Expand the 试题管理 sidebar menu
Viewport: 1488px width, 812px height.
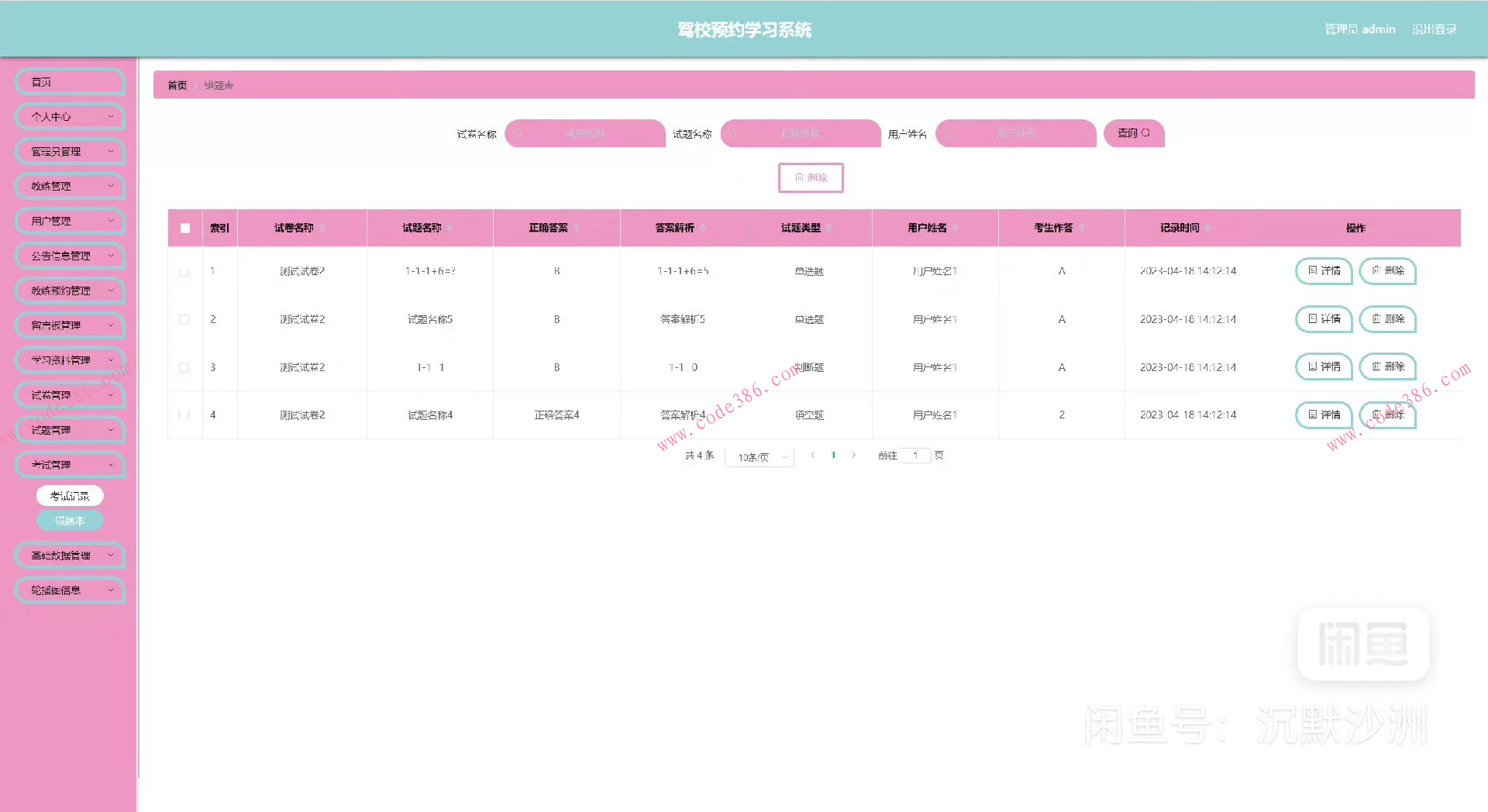70,430
